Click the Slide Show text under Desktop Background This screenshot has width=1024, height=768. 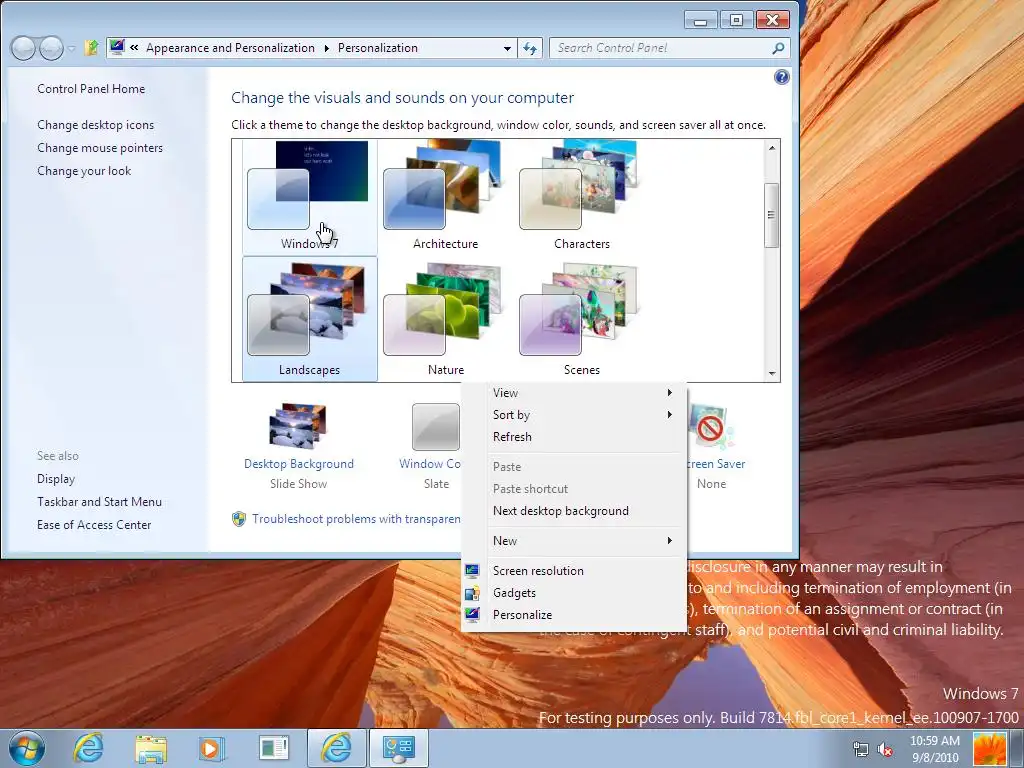click(x=298, y=484)
